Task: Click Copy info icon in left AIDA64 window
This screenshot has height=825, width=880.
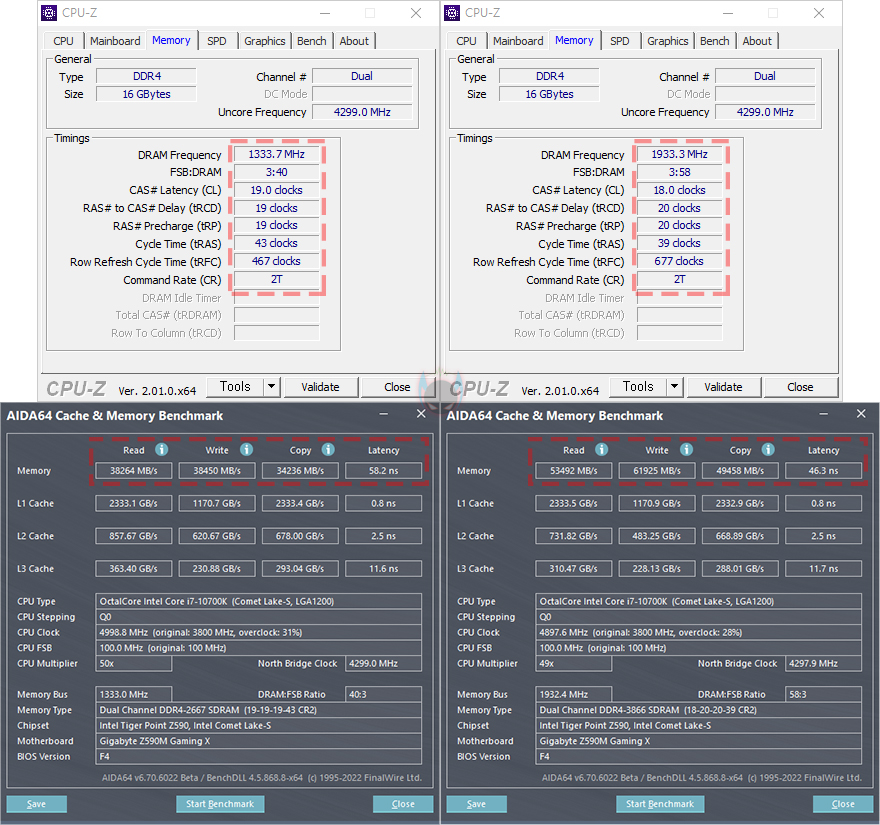Action: click(328, 450)
